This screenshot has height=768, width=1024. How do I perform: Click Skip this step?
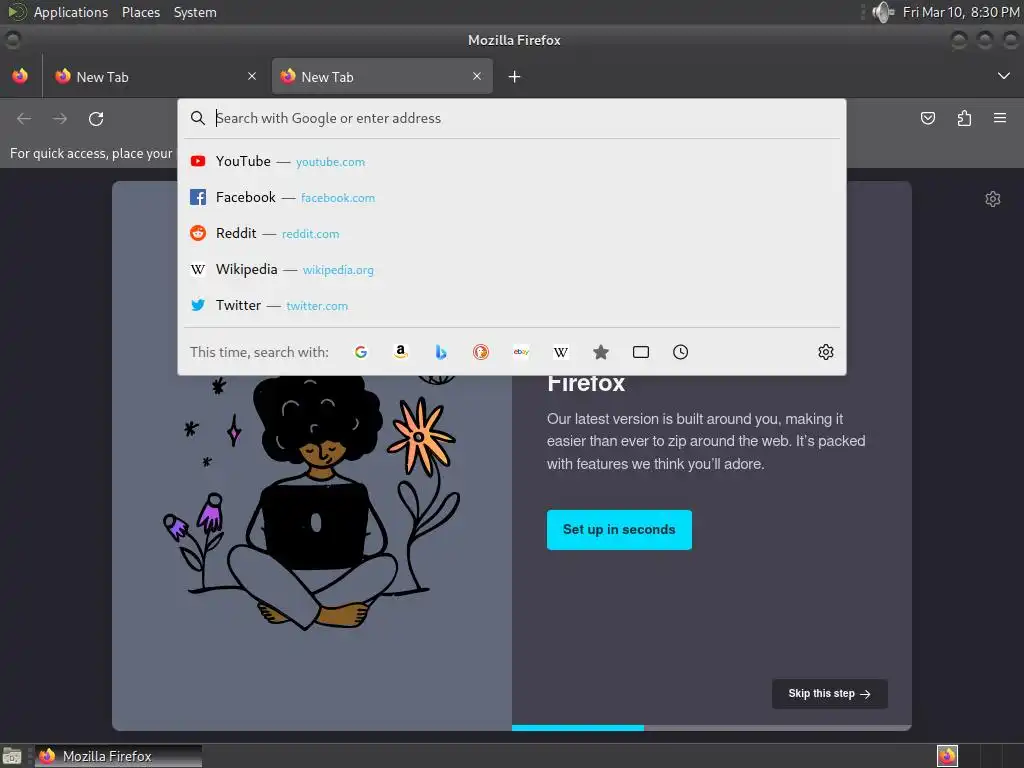(829, 694)
